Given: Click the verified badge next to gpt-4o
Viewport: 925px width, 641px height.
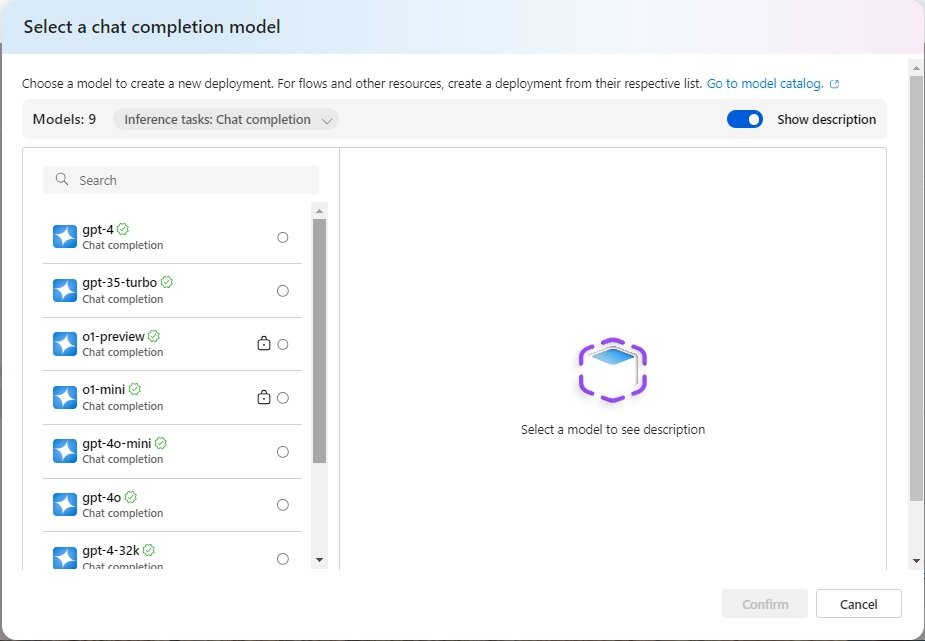Looking at the screenshot, I should click(131, 497).
